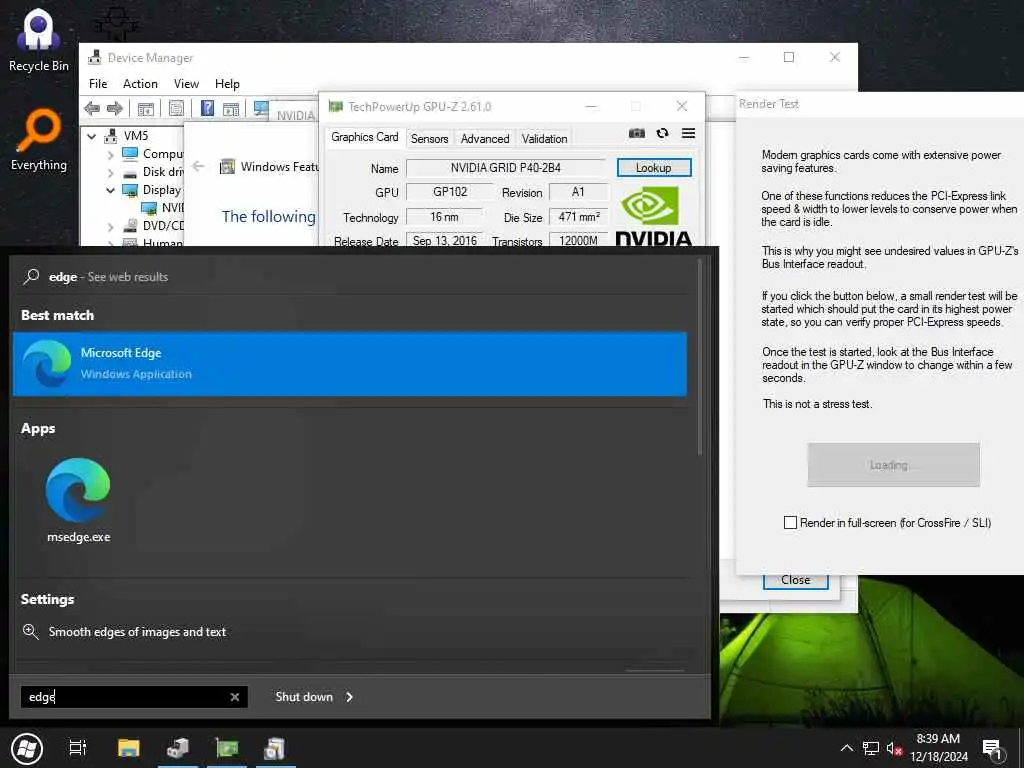Click the taskbar clock showing 8:39 AM
The height and width of the screenshot is (768, 1024).
point(938,748)
